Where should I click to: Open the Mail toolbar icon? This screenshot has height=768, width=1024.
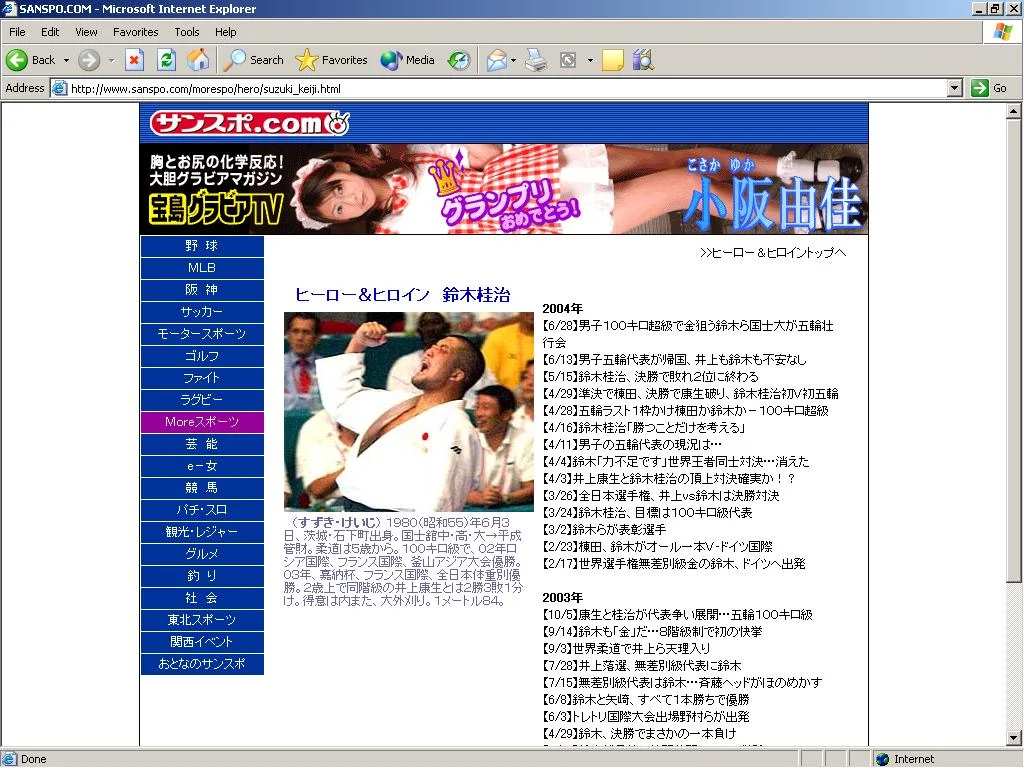click(x=496, y=60)
